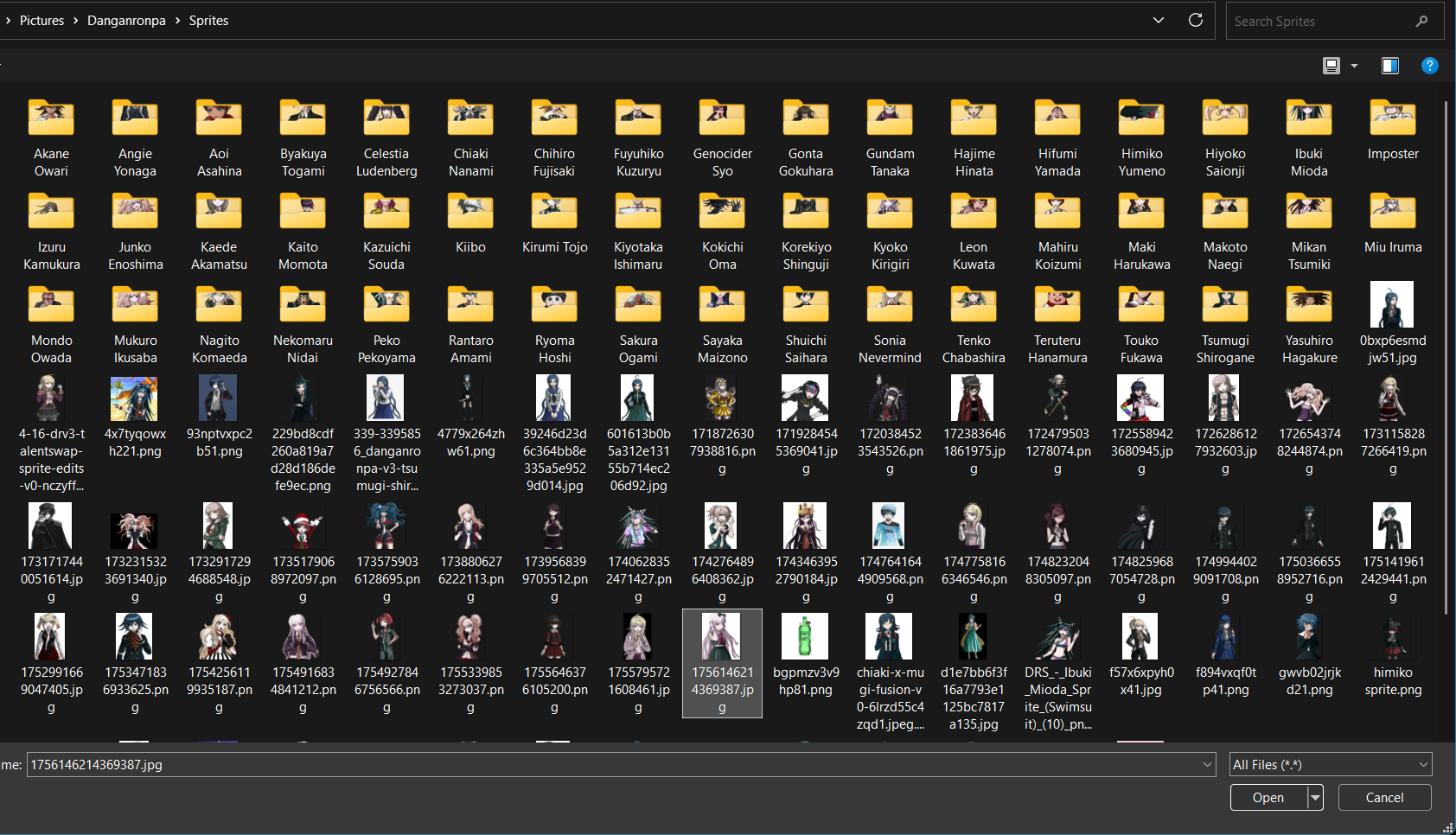
Task: Go to Danganronpa in the breadcrumb path
Action: pyautogui.click(x=126, y=21)
